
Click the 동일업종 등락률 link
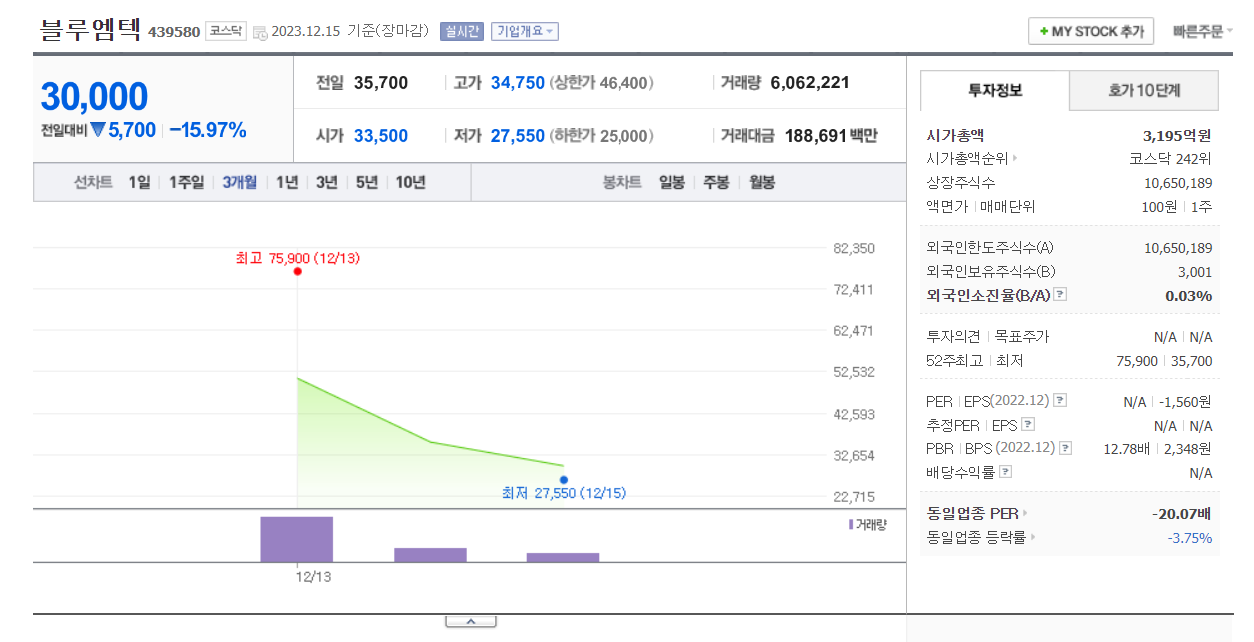coord(976,538)
